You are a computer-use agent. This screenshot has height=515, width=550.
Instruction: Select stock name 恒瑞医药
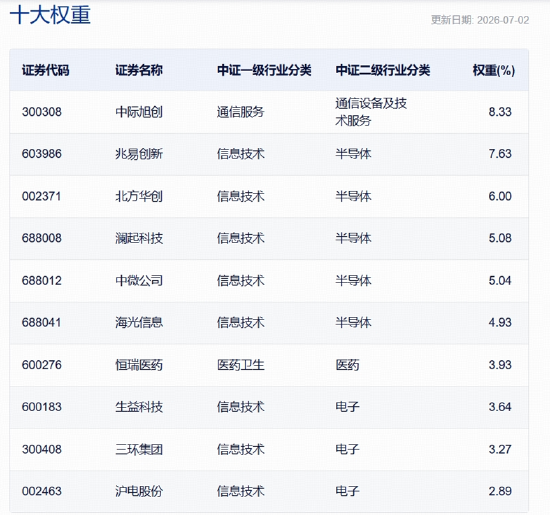click(139, 365)
